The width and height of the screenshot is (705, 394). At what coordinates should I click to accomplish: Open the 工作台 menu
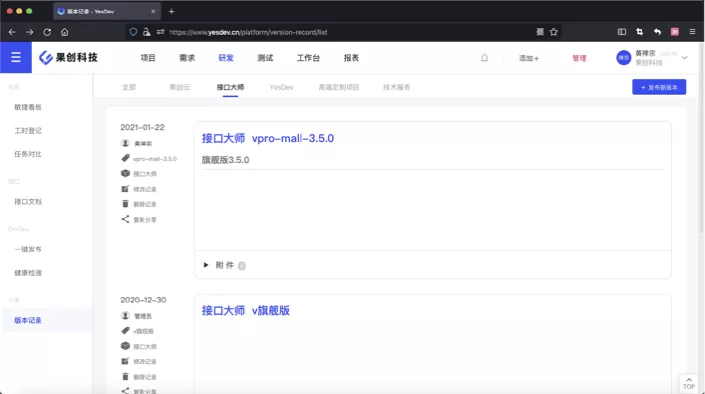pyautogui.click(x=308, y=58)
